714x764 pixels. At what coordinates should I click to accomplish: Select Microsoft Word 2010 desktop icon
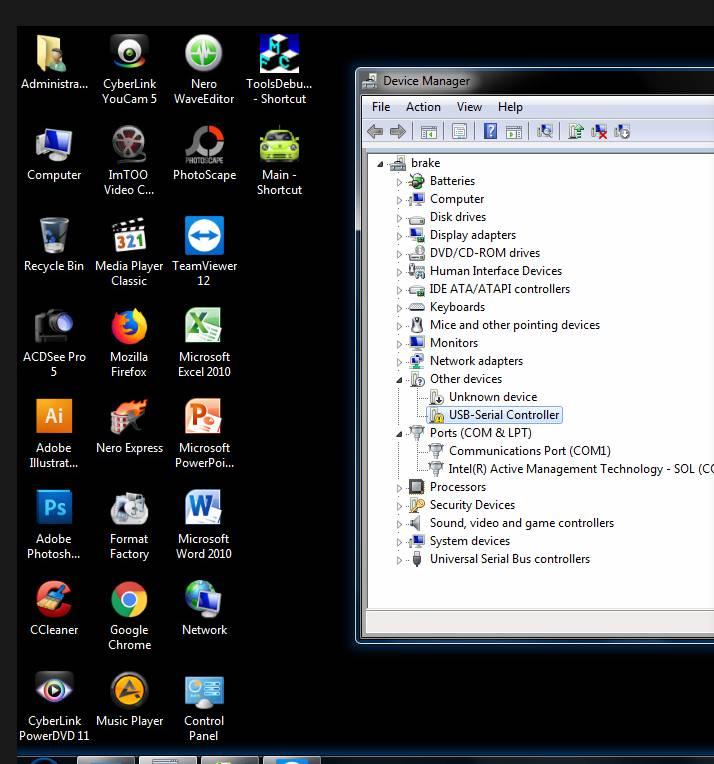click(x=204, y=525)
